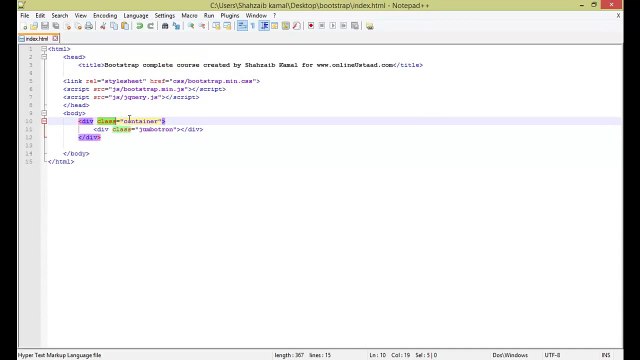The image size is (640, 360).
Task: Click the closing </html> tag
Action: [x=61, y=162]
